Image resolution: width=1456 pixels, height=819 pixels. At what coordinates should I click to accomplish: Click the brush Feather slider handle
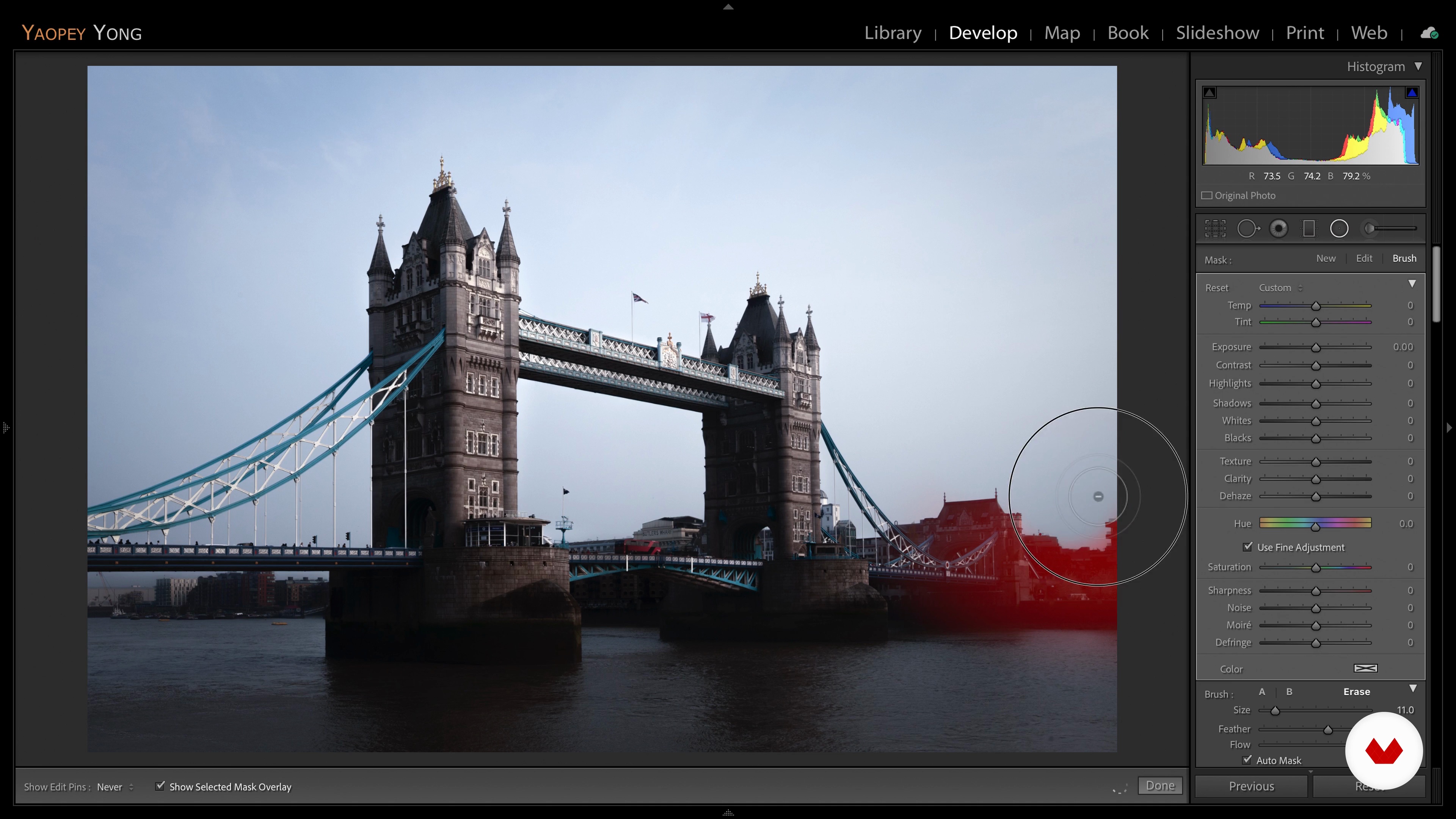1328,730
